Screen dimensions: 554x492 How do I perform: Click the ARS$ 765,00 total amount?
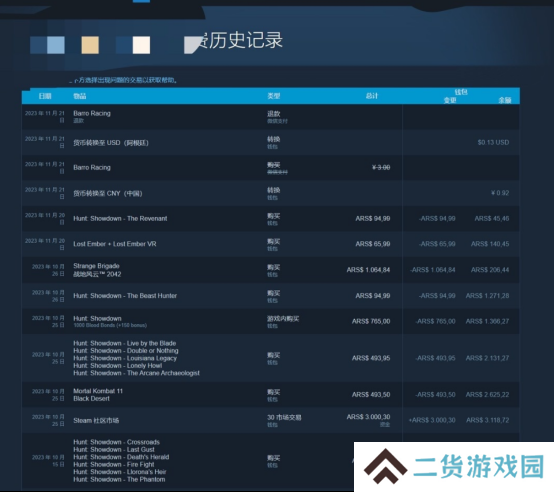tap(371, 321)
